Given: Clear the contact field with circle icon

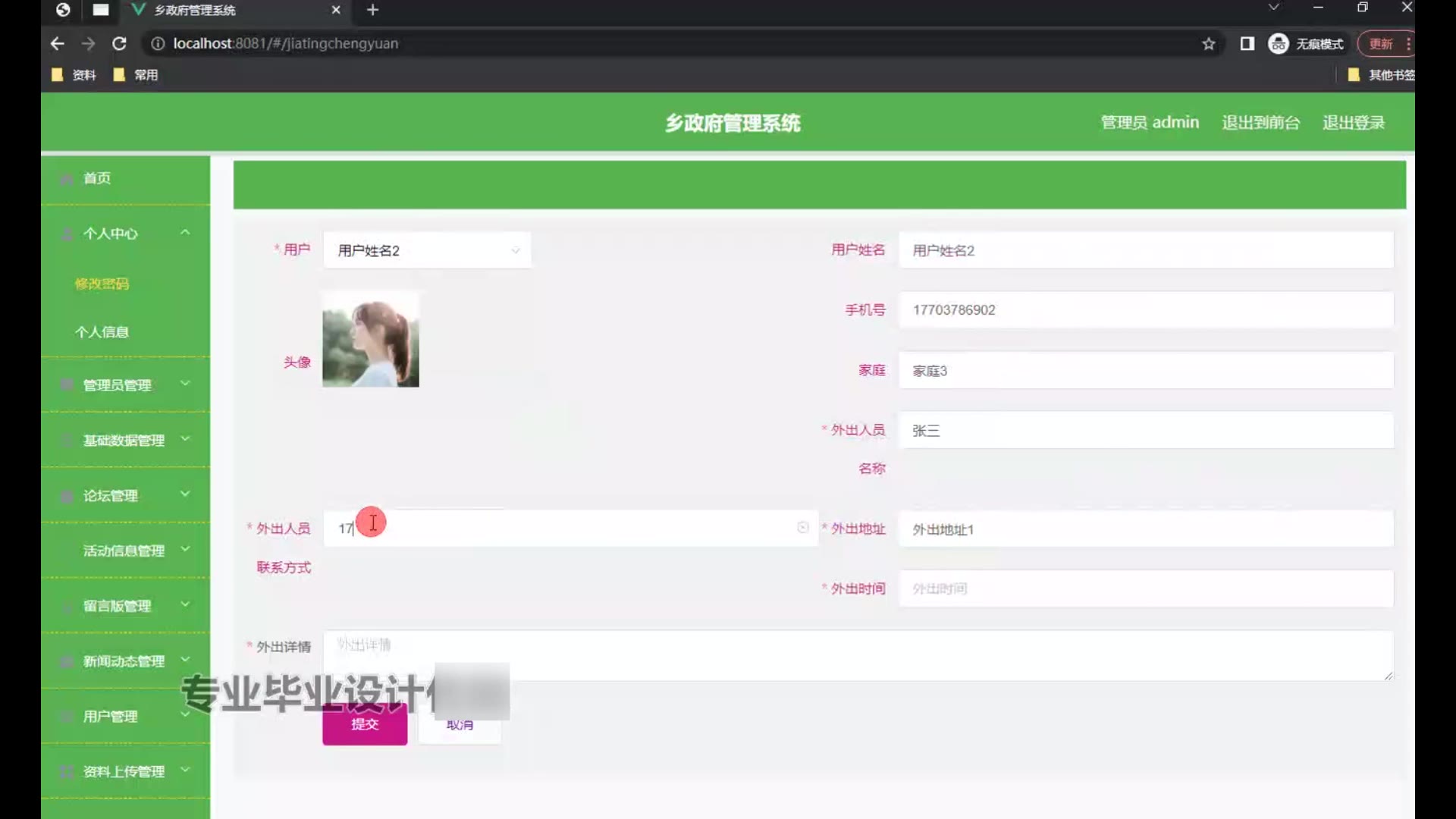Looking at the screenshot, I should pyautogui.click(x=803, y=528).
